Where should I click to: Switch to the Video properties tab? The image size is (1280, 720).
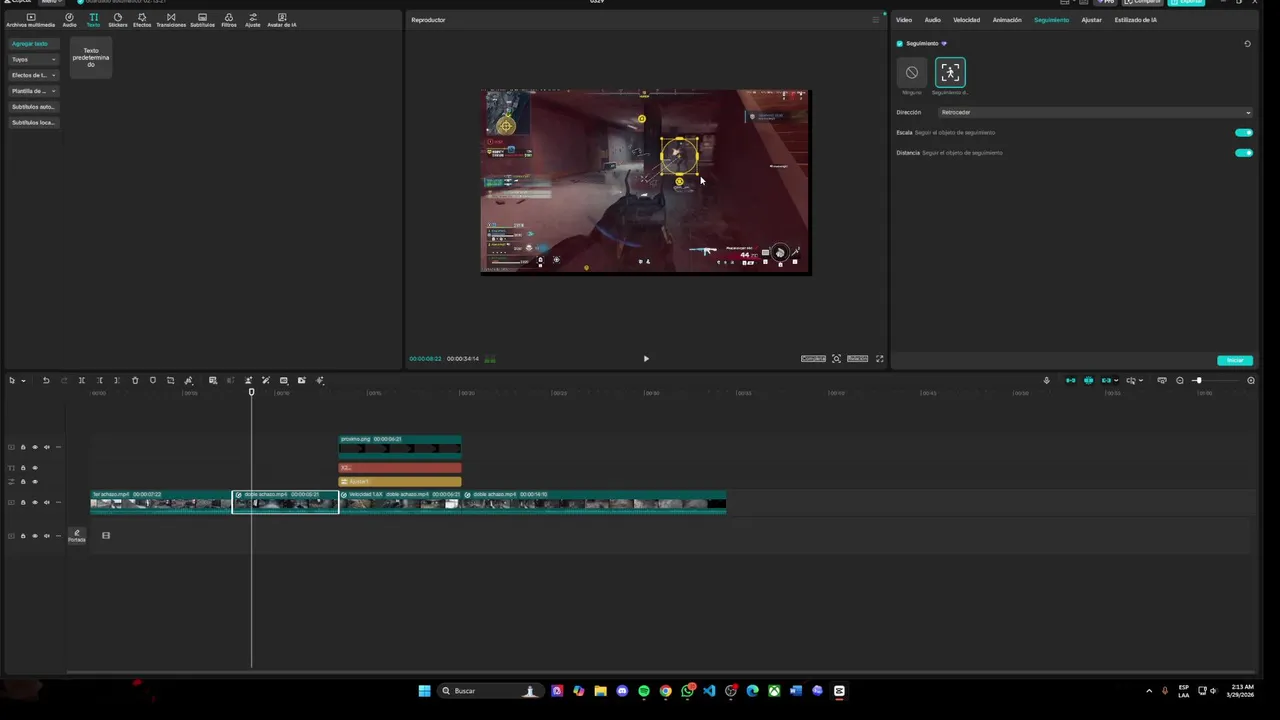pos(904,20)
